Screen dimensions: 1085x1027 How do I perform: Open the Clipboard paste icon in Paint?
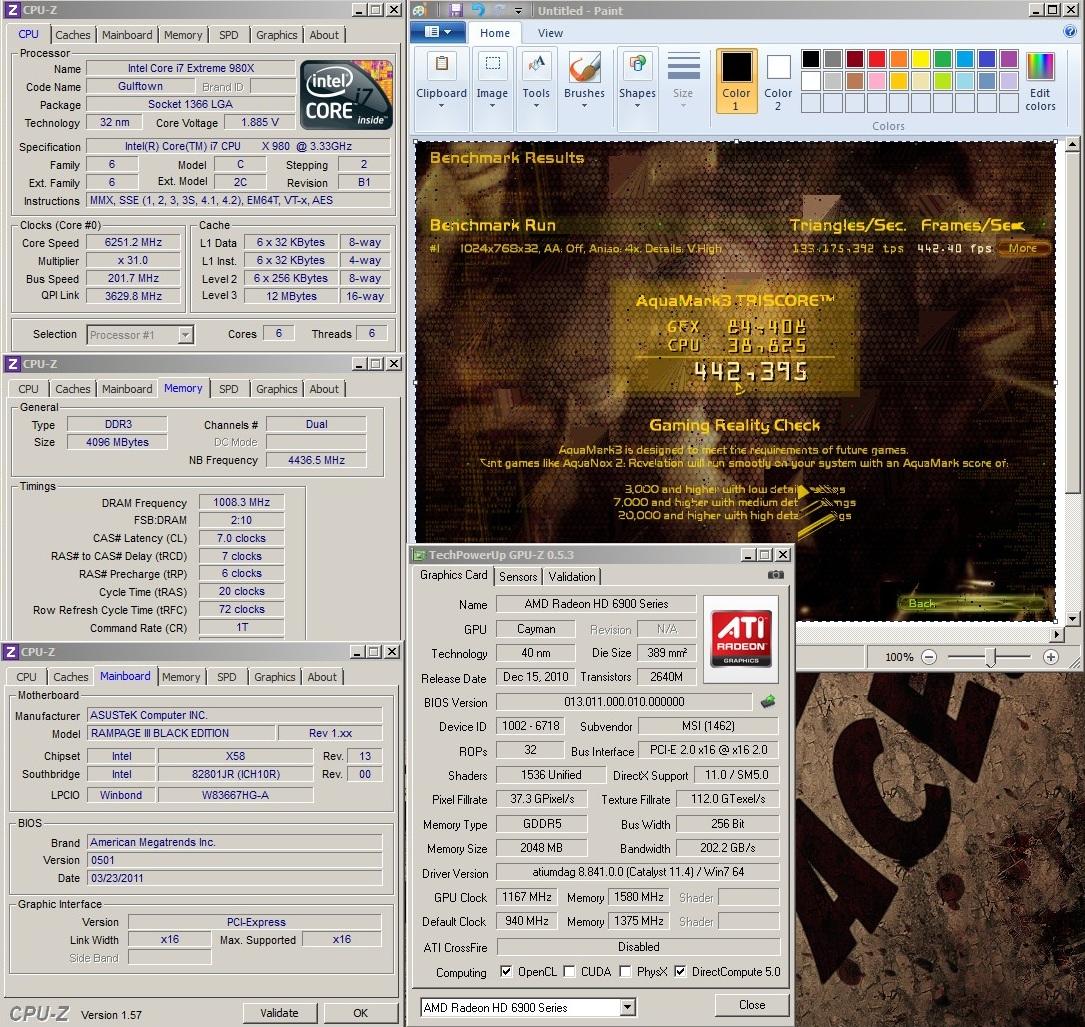pyautogui.click(x=441, y=64)
